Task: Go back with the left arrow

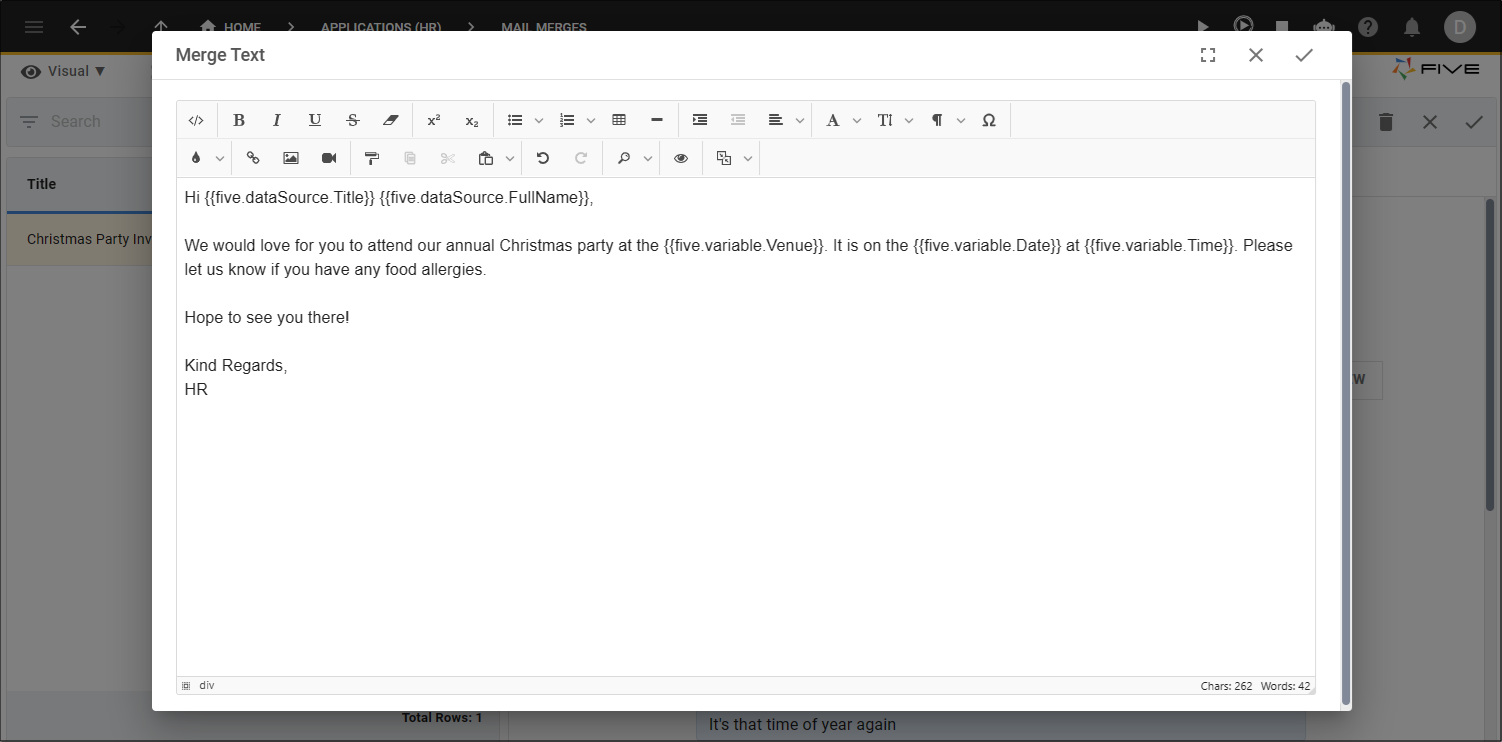Action: pyautogui.click(x=78, y=27)
